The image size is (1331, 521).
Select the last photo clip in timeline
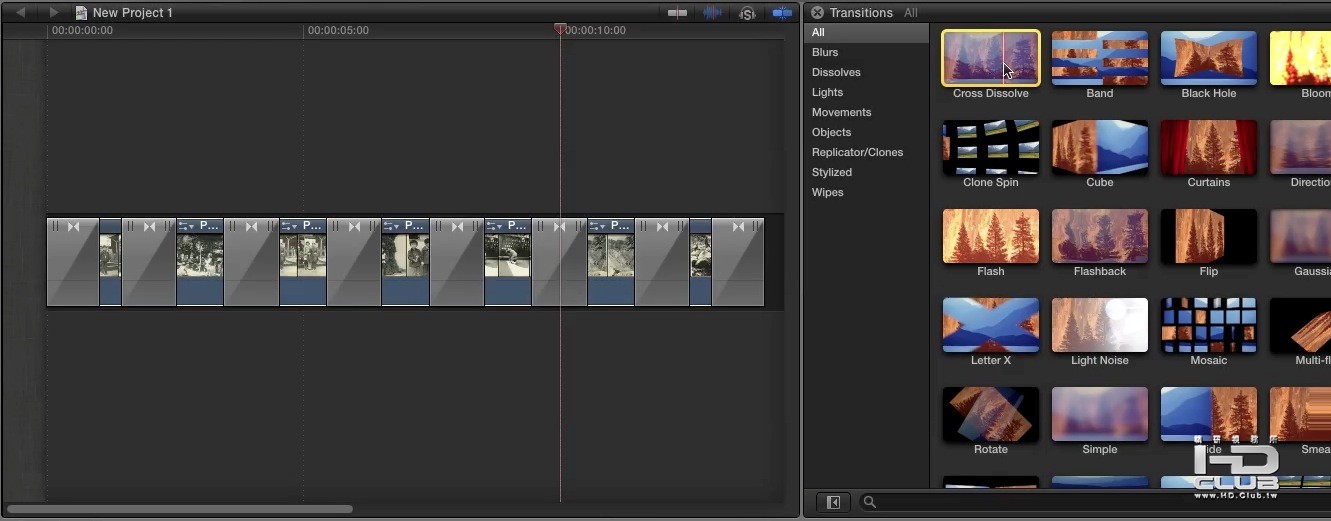point(700,262)
